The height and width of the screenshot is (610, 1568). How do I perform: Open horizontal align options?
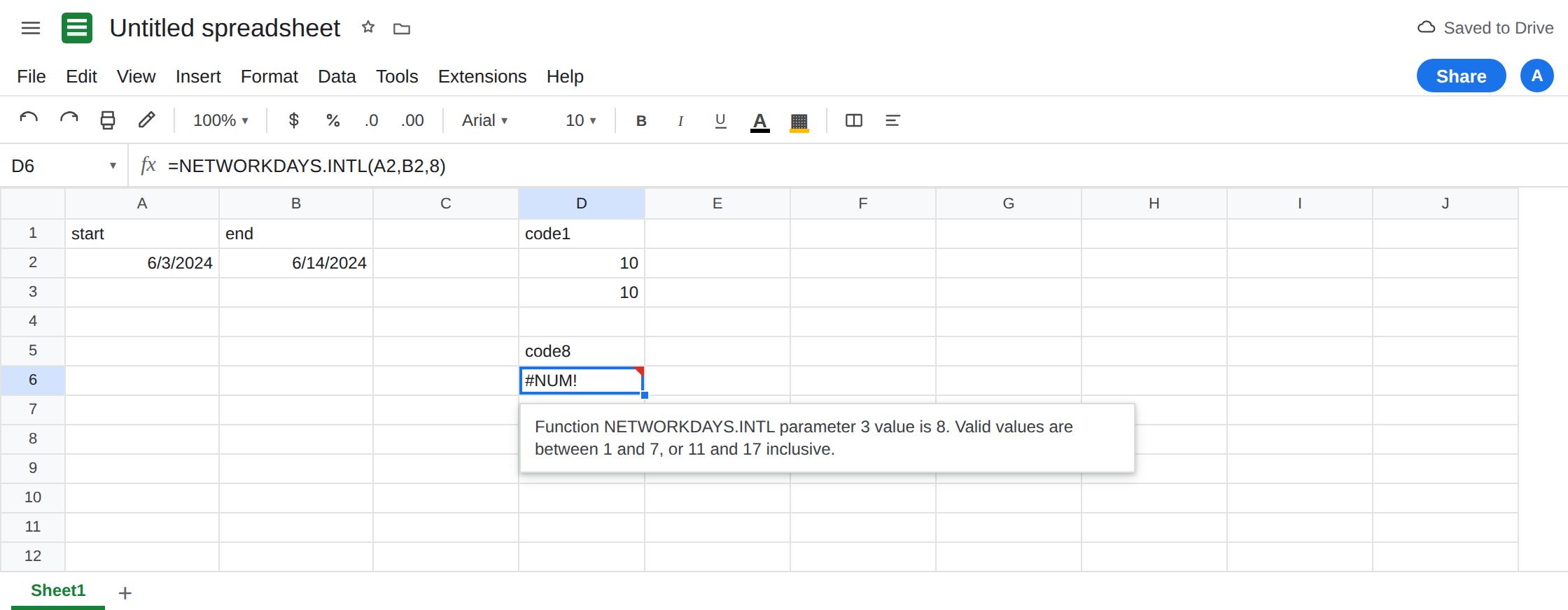click(892, 120)
